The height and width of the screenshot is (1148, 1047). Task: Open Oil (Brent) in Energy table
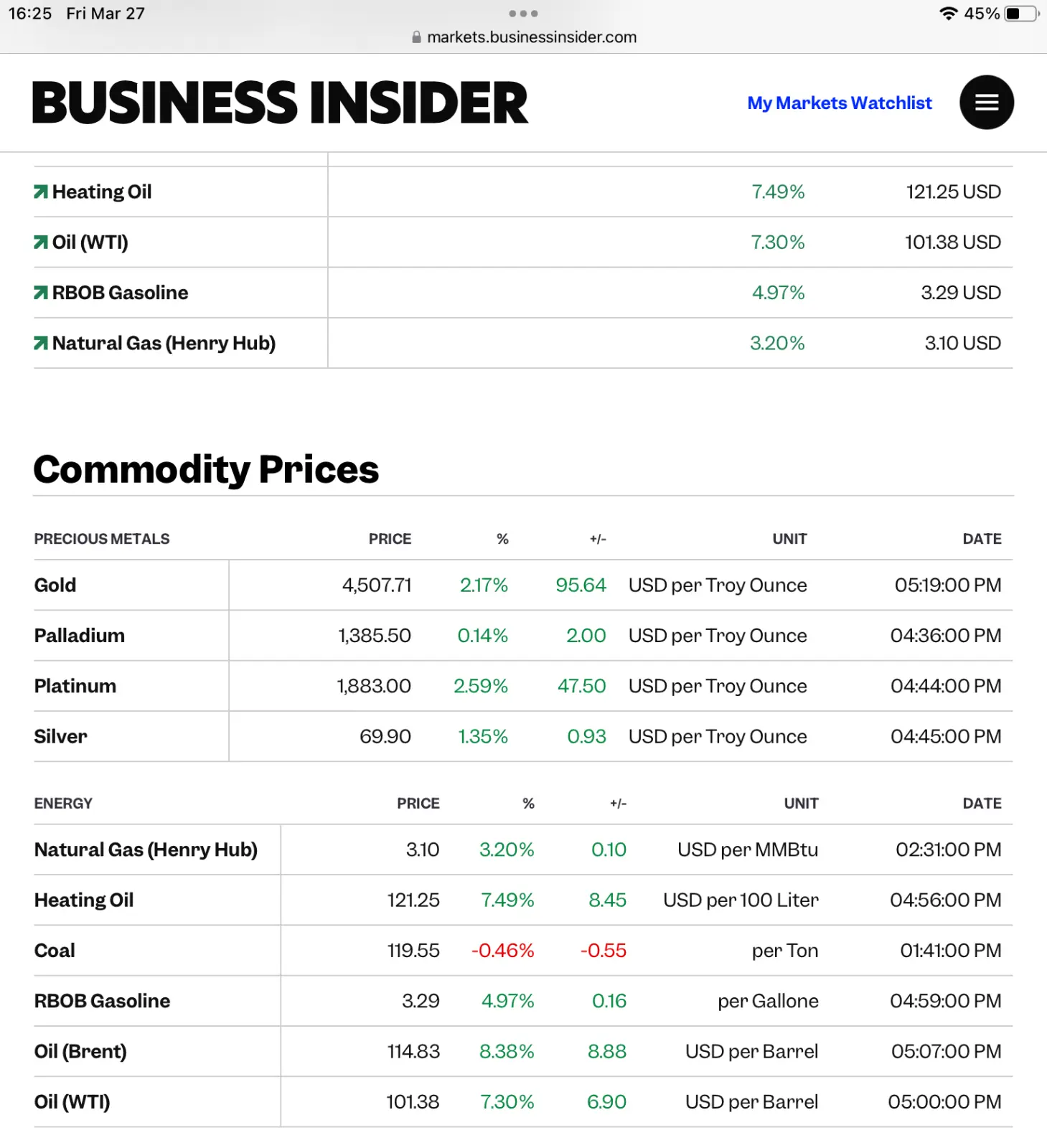(80, 1052)
